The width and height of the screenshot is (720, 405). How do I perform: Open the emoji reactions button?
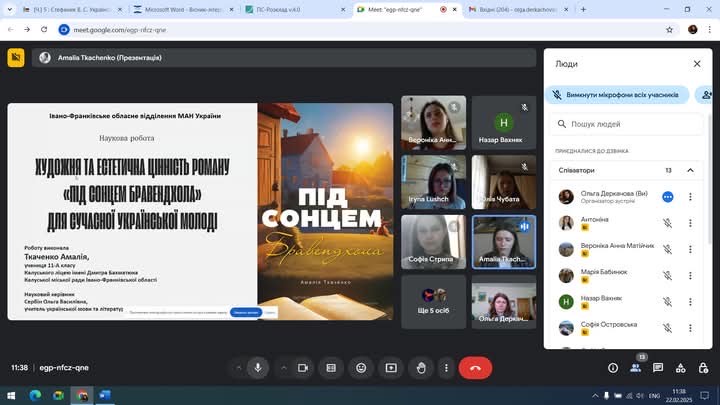point(361,367)
